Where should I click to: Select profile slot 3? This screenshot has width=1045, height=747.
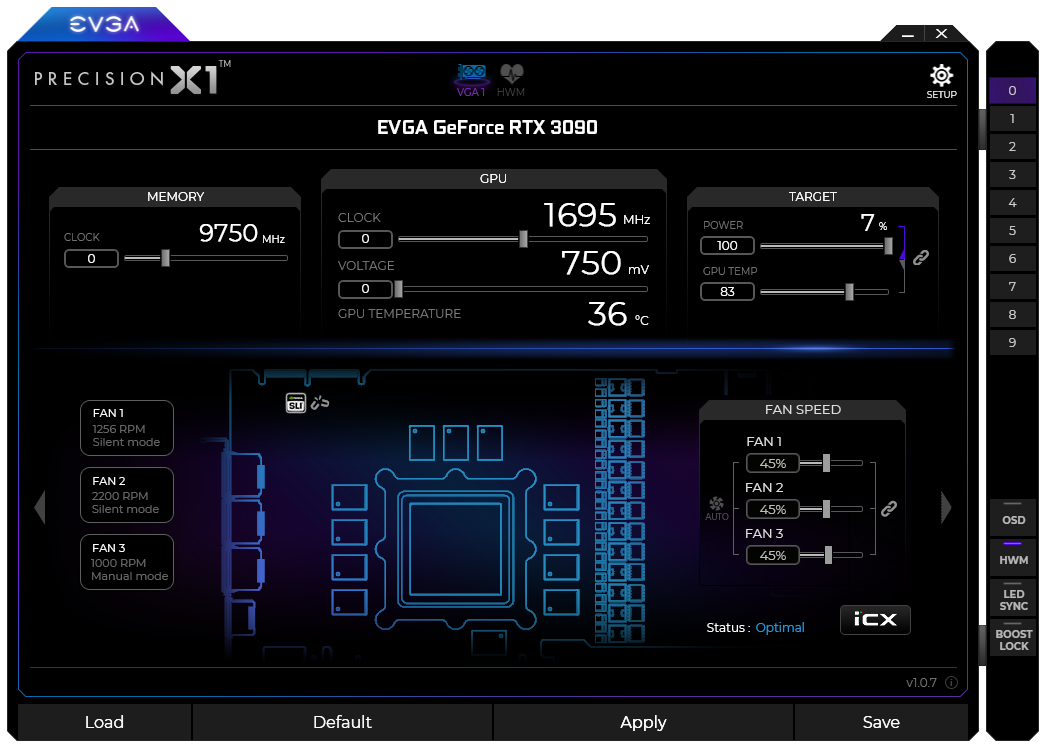pos(1012,175)
